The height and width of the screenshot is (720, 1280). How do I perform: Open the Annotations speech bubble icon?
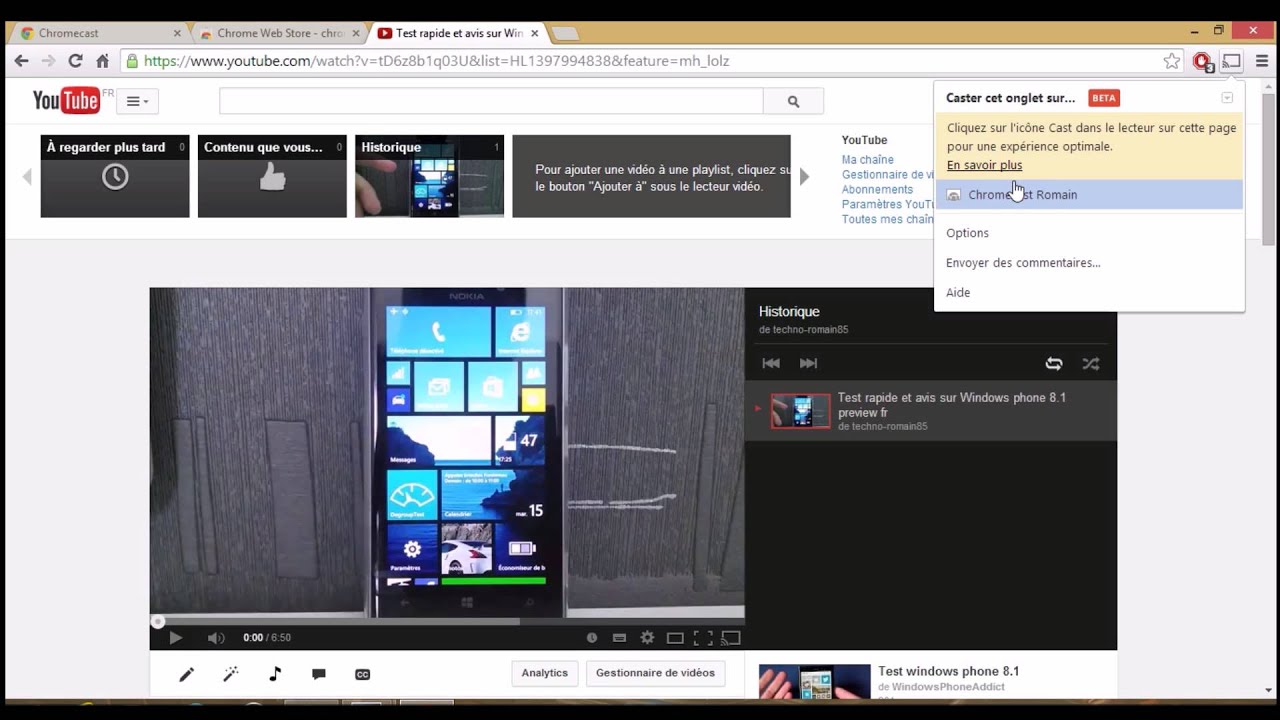(x=319, y=674)
